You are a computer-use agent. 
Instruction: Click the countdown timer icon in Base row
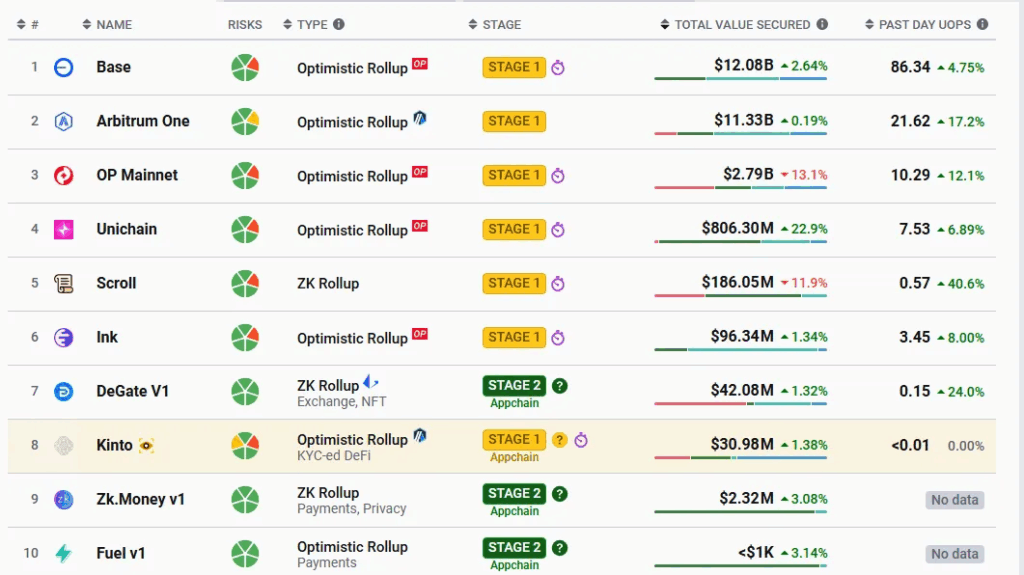click(x=558, y=68)
